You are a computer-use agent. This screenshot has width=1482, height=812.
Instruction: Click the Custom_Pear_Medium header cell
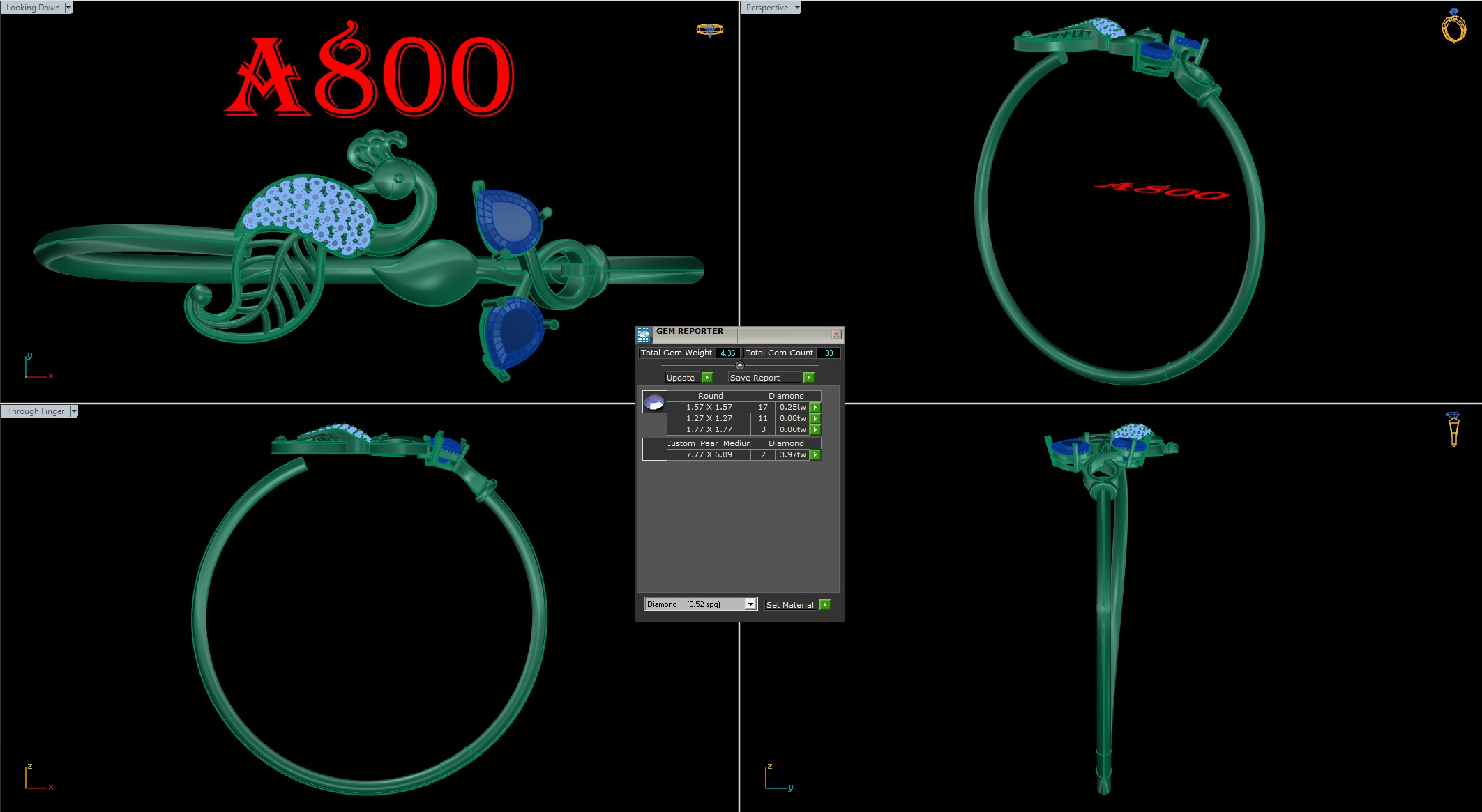(x=709, y=443)
